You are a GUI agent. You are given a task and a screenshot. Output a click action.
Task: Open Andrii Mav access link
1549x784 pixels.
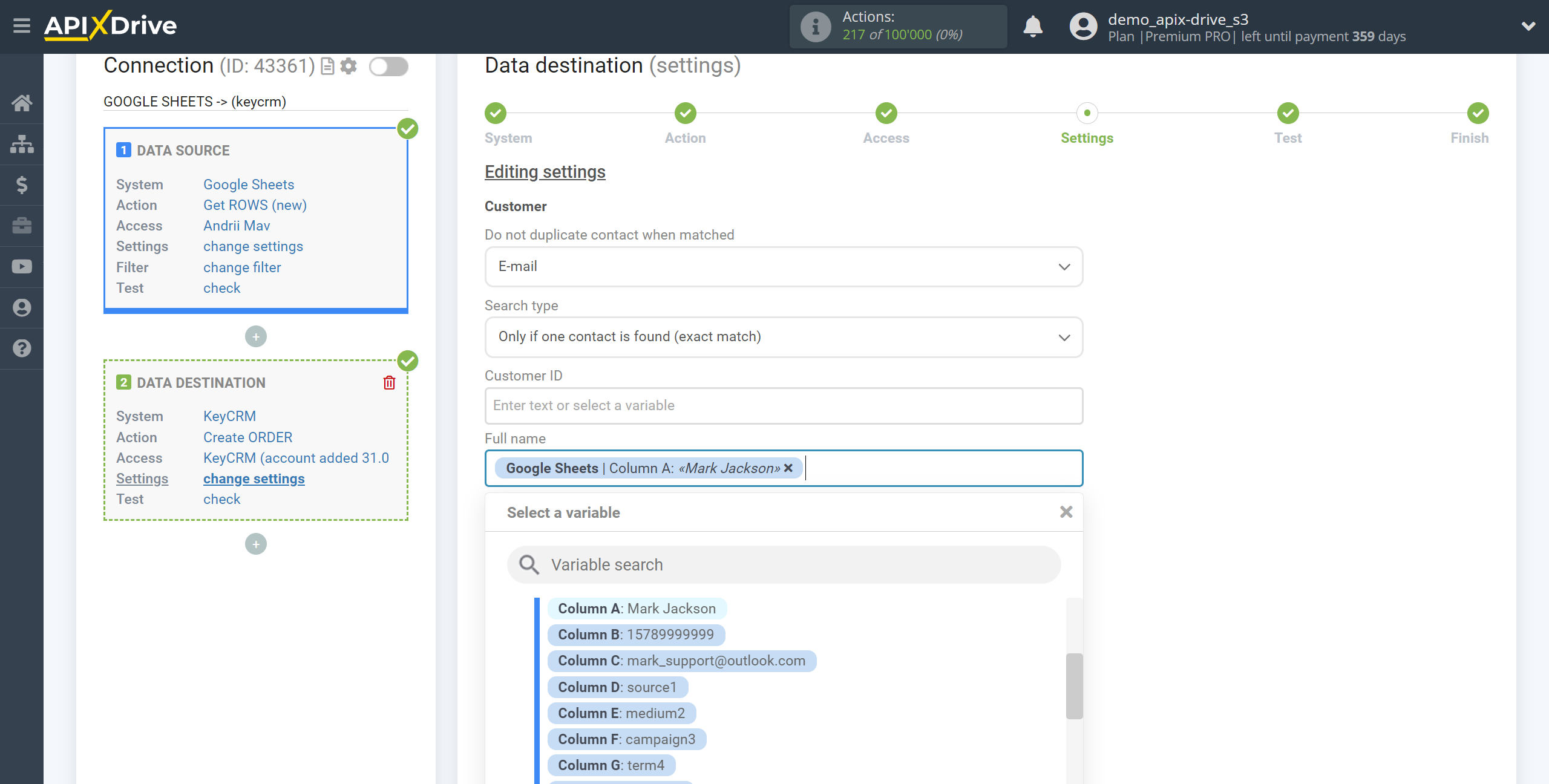click(237, 226)
